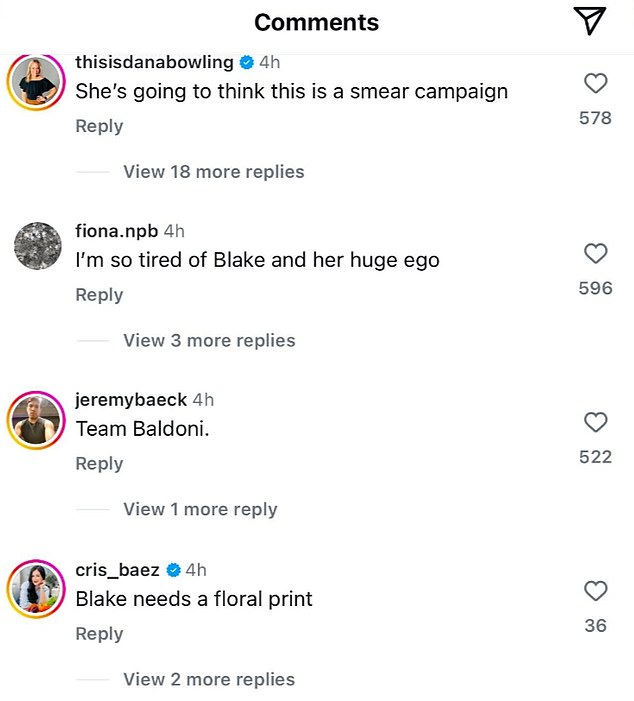634x701 pixels.
Task: Expand View 1 more reply
Action: tap(200, 509)
